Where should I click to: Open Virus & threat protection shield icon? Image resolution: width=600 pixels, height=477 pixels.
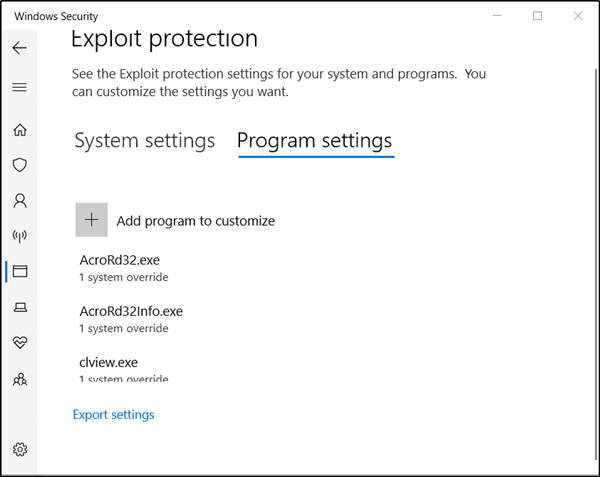click(19, 165)
